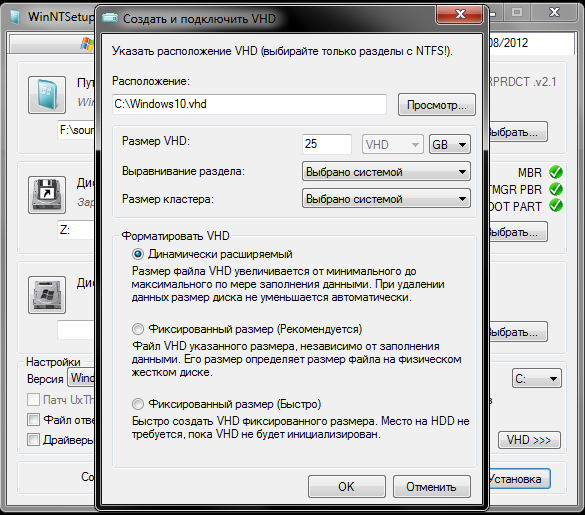This screenshot has width=585, height=515.
Task: Click the Выбрать... button for the install source
Action: click(x=518, y=132)
